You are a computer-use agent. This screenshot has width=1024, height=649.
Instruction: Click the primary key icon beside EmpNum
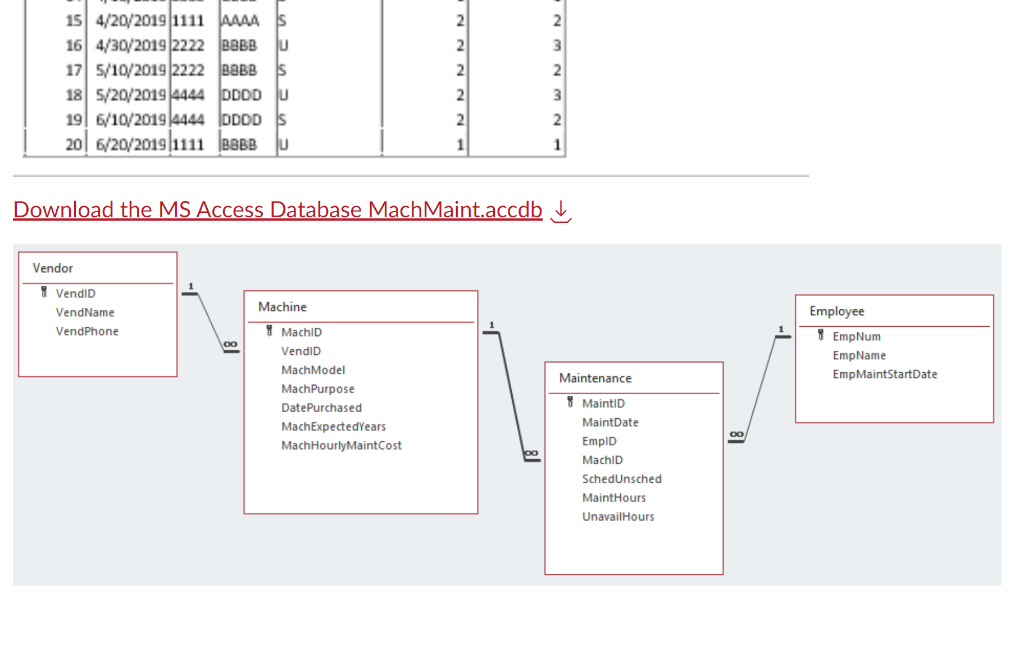point(822,337)
